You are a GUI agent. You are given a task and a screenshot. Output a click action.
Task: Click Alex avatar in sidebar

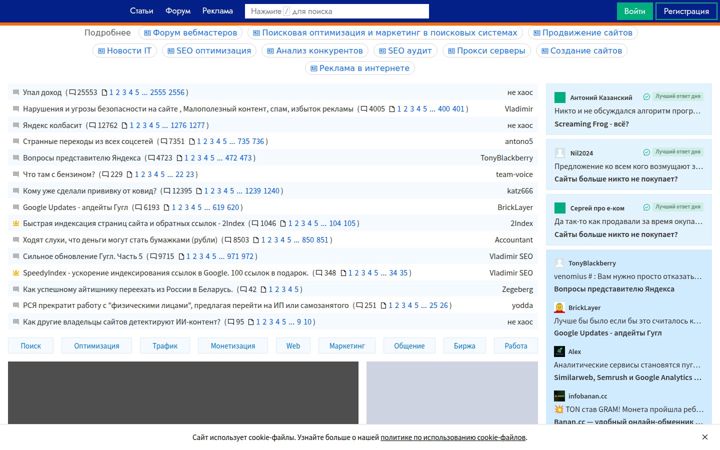(559, 352)
